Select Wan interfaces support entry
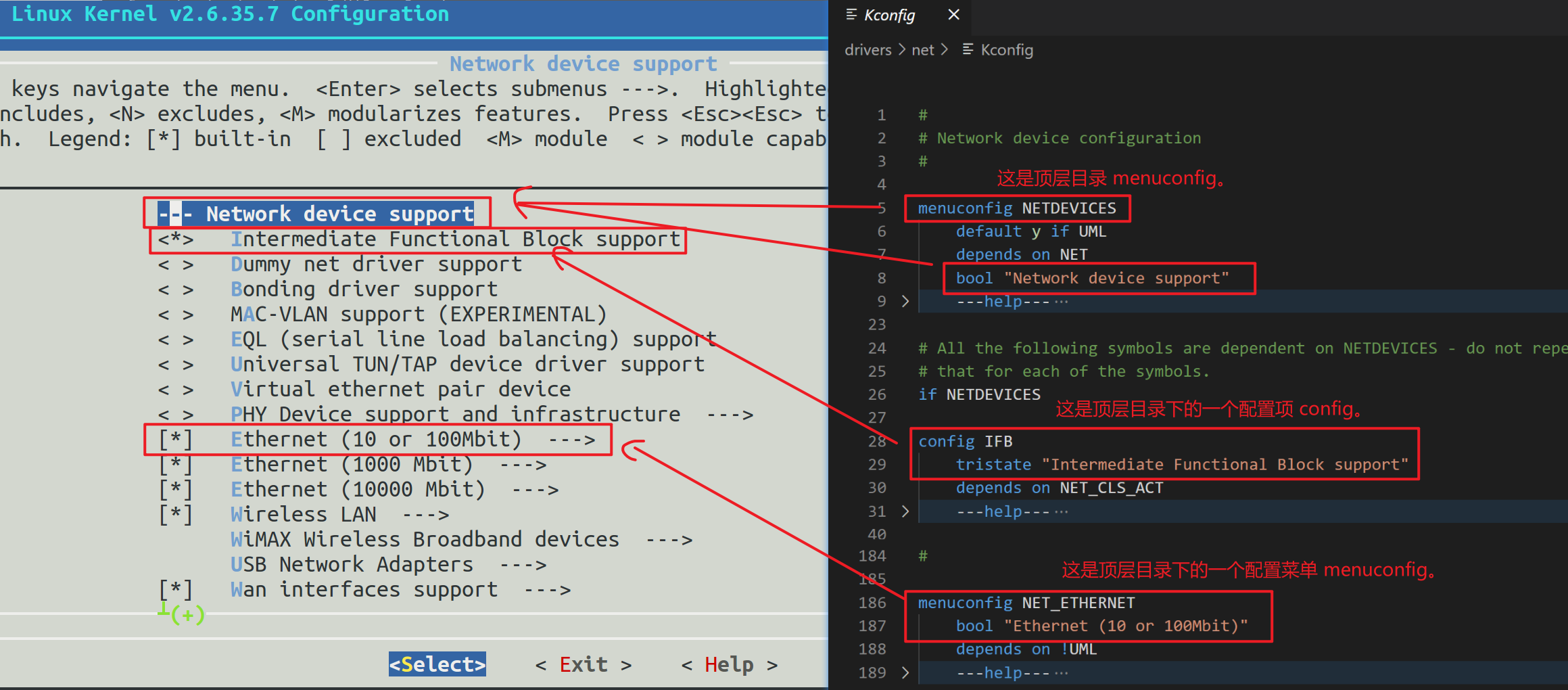This screenshot has width=1568, height=690. (400, 589)
